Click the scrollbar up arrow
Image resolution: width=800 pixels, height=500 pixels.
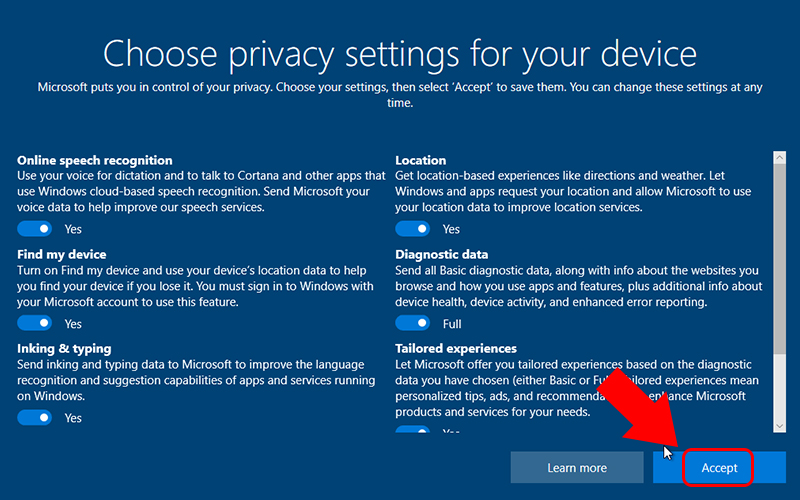[780, 158]
